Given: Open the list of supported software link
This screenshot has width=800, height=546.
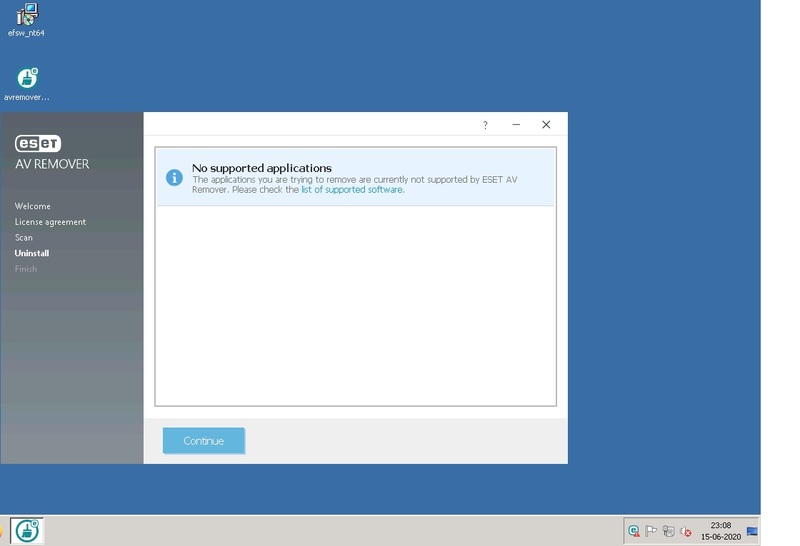Looking at the screenshot, I should point(352,190).
